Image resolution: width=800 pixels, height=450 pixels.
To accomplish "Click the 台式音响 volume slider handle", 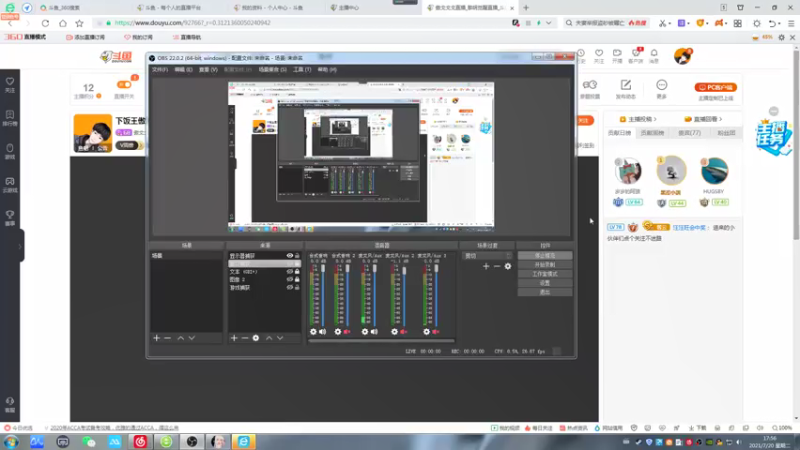I will pyautogui.click(x=322, y=269).
